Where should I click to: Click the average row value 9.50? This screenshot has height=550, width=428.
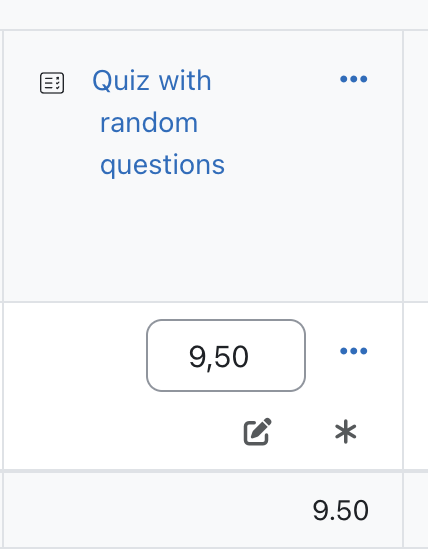click(x=340, y=510)
